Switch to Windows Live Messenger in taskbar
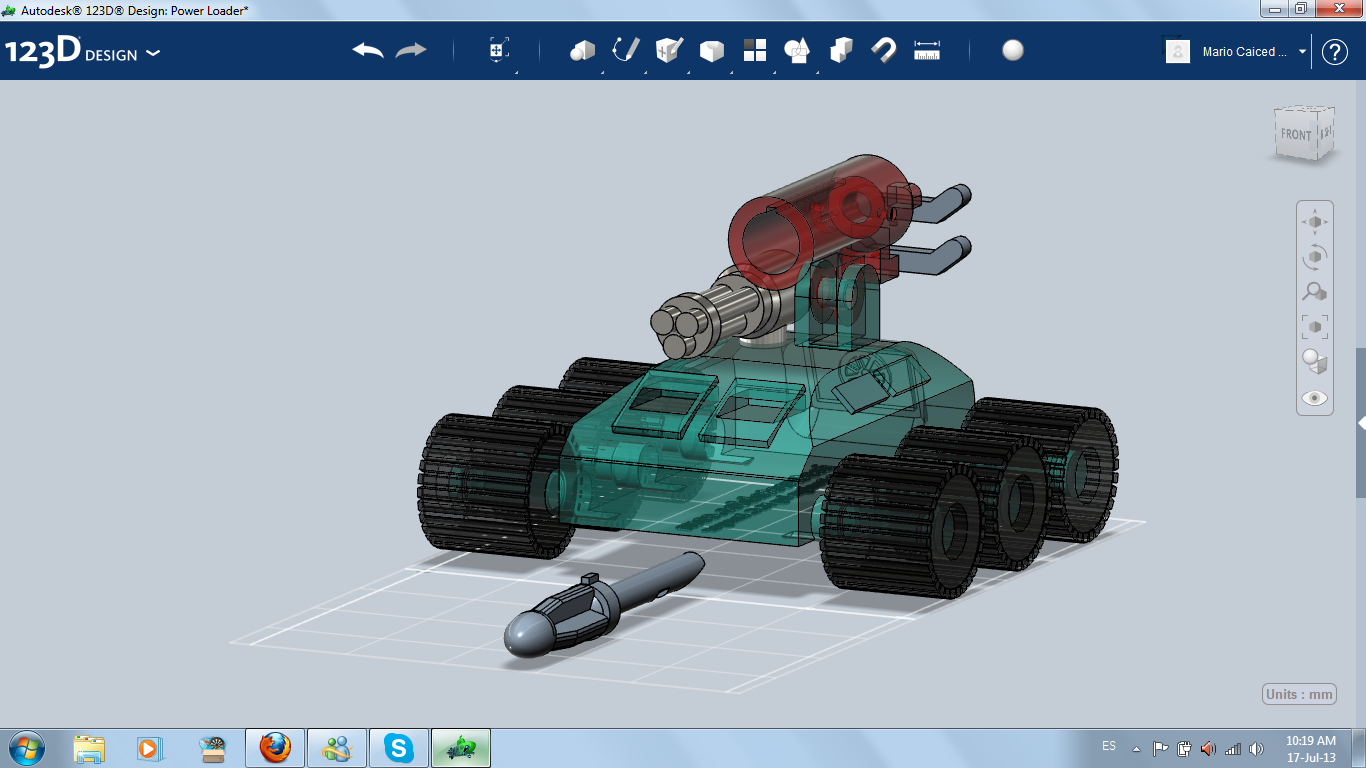Screen dimensions: 1366x768 pos(337,748)
